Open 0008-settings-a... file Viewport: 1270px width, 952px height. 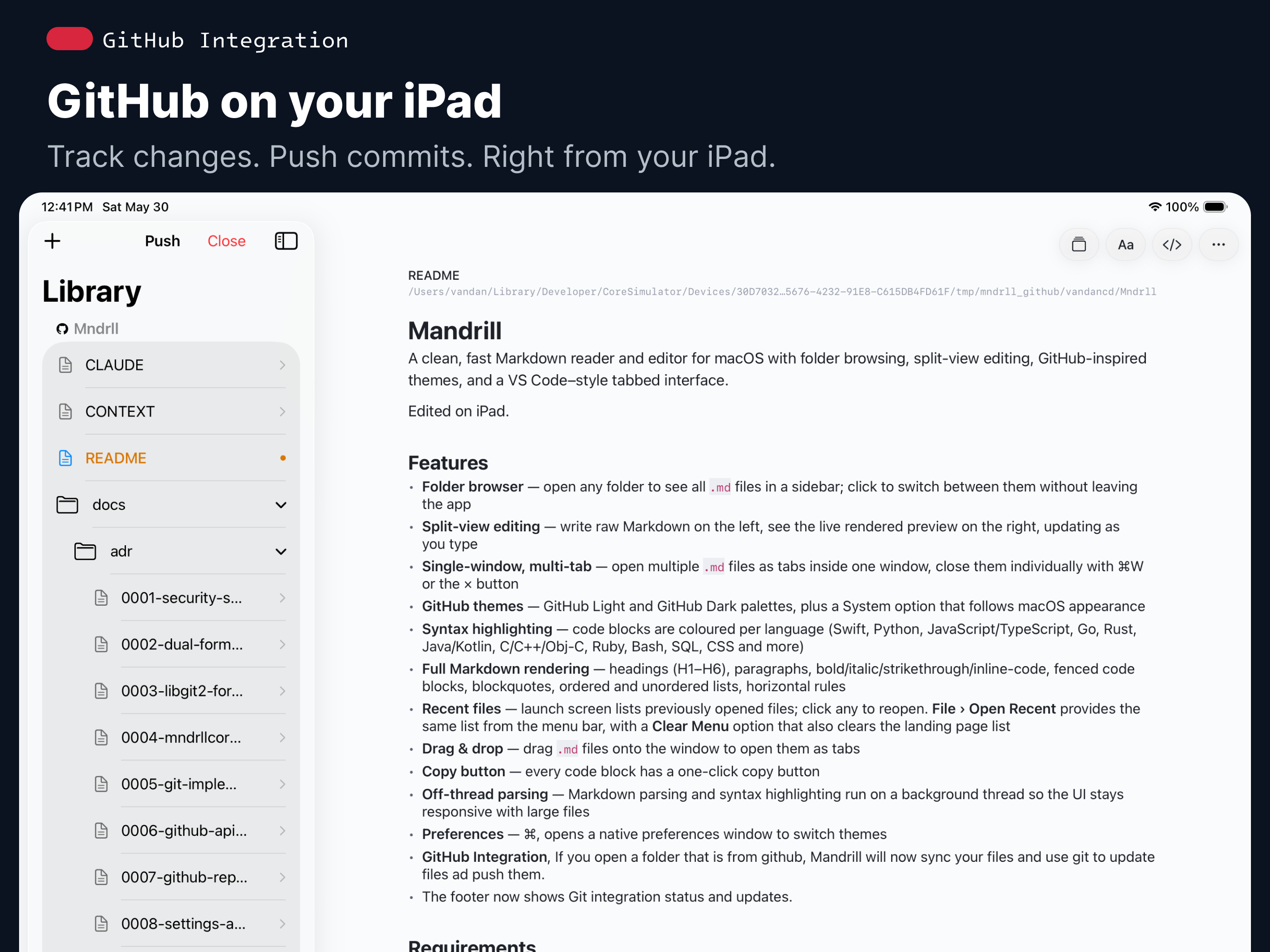click(x=171, y=923)
